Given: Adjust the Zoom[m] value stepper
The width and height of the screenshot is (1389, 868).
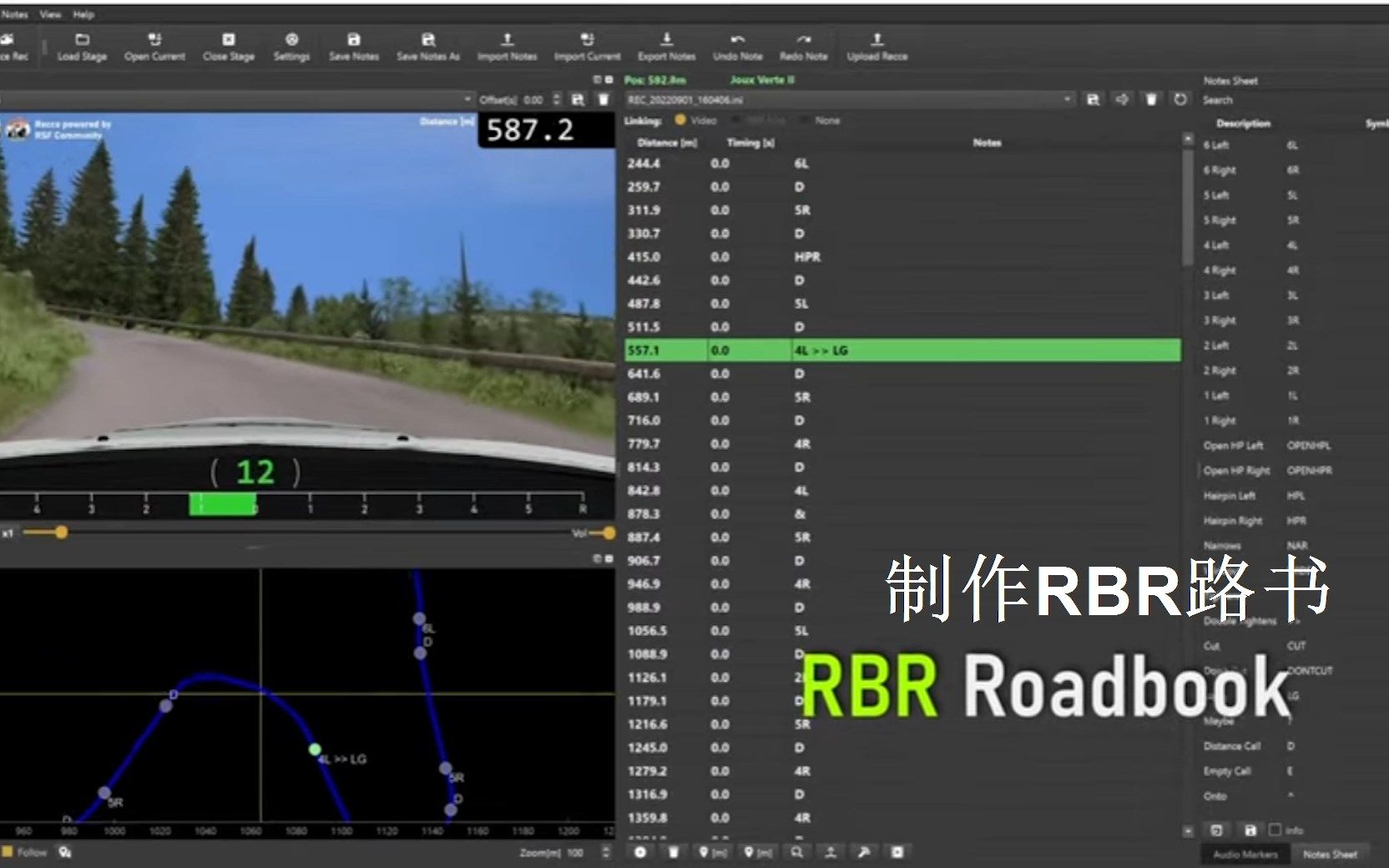Looking at the screenshot, I should 606,852.
